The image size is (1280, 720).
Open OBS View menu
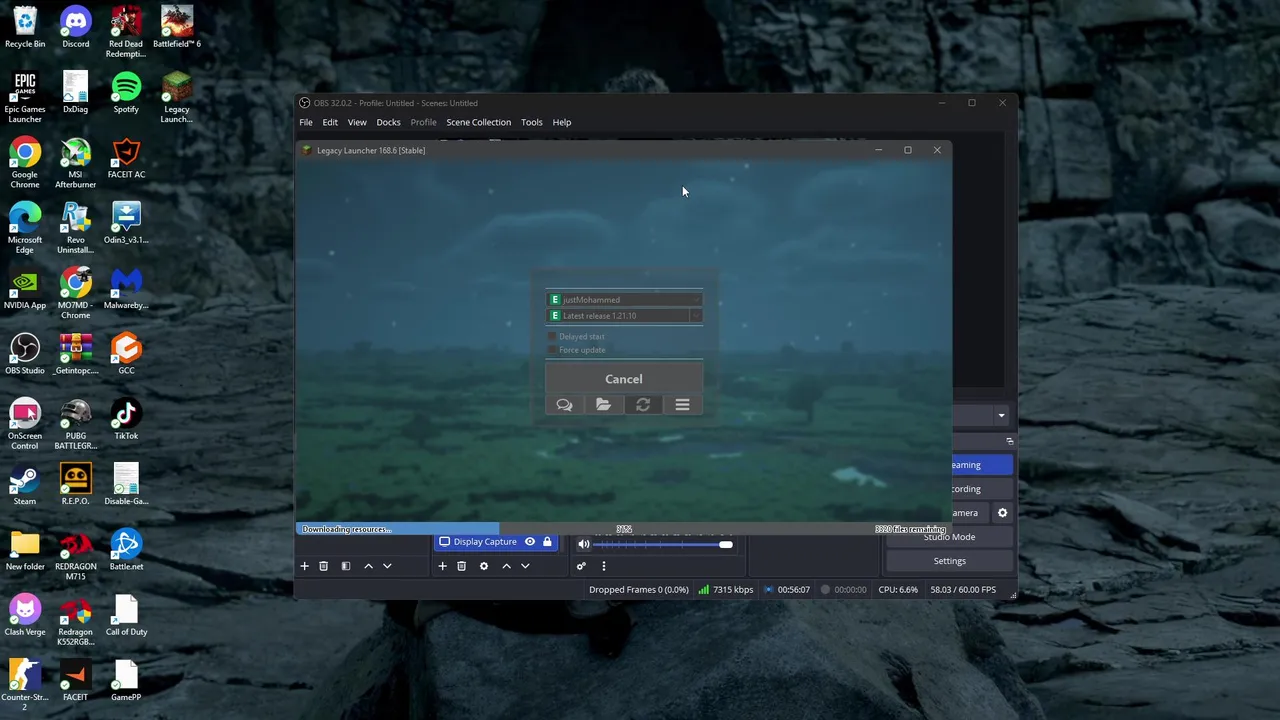point(357,122)
